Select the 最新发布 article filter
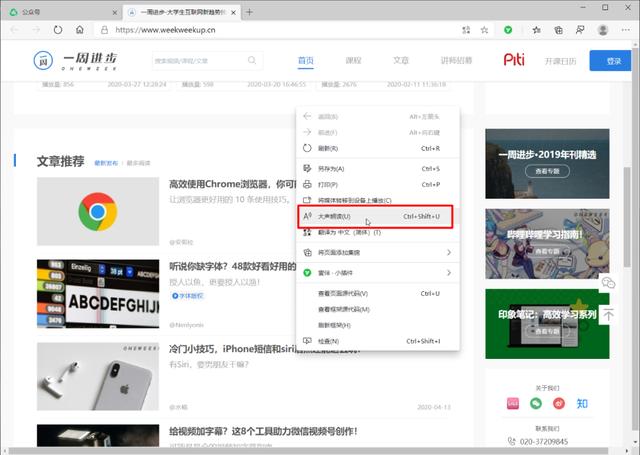The height and width of the screenshot is (455, 640). (x=106, y=163)
